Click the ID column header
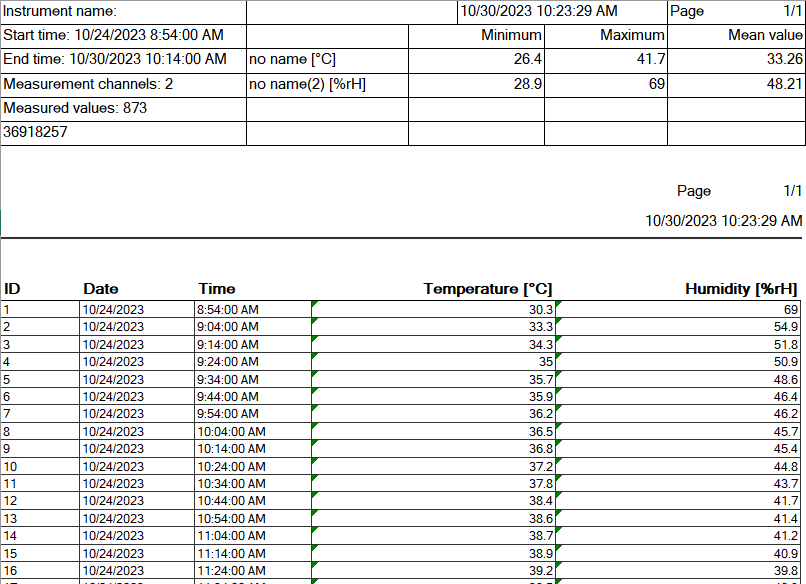Viewport: 806px width, 584px height. tap(12, 289)
